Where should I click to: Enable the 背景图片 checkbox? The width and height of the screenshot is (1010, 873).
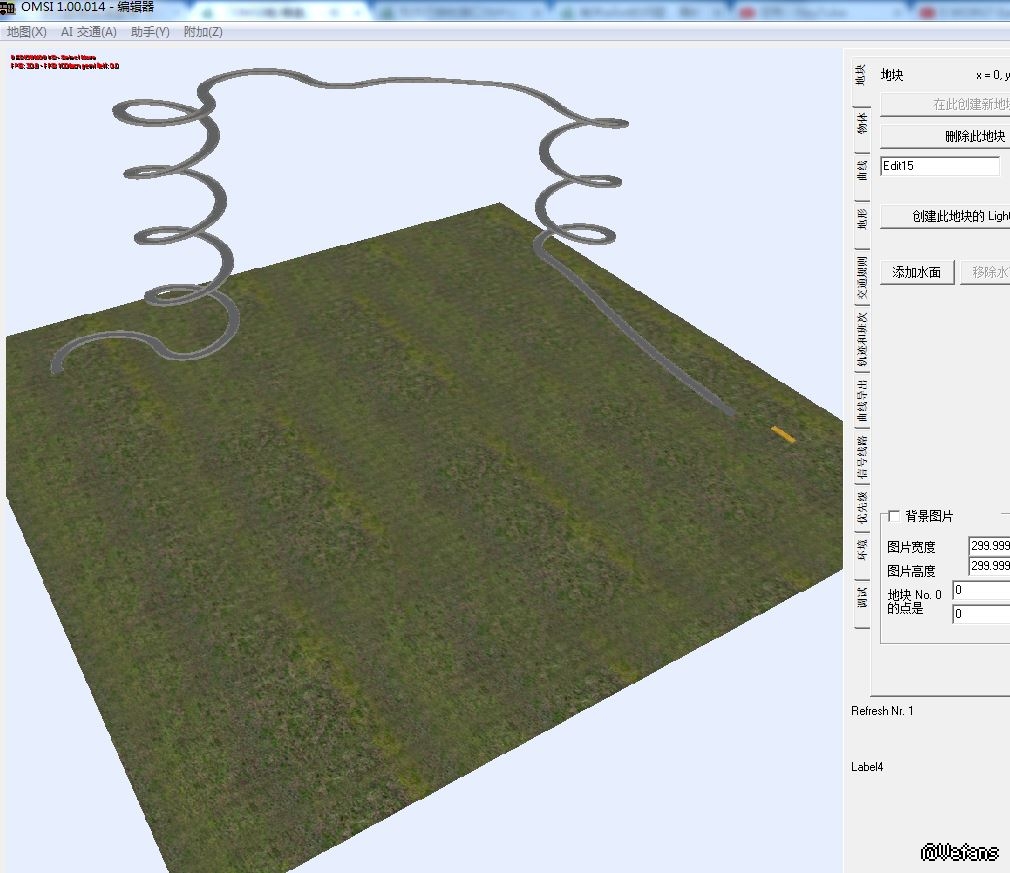point(894,516)
